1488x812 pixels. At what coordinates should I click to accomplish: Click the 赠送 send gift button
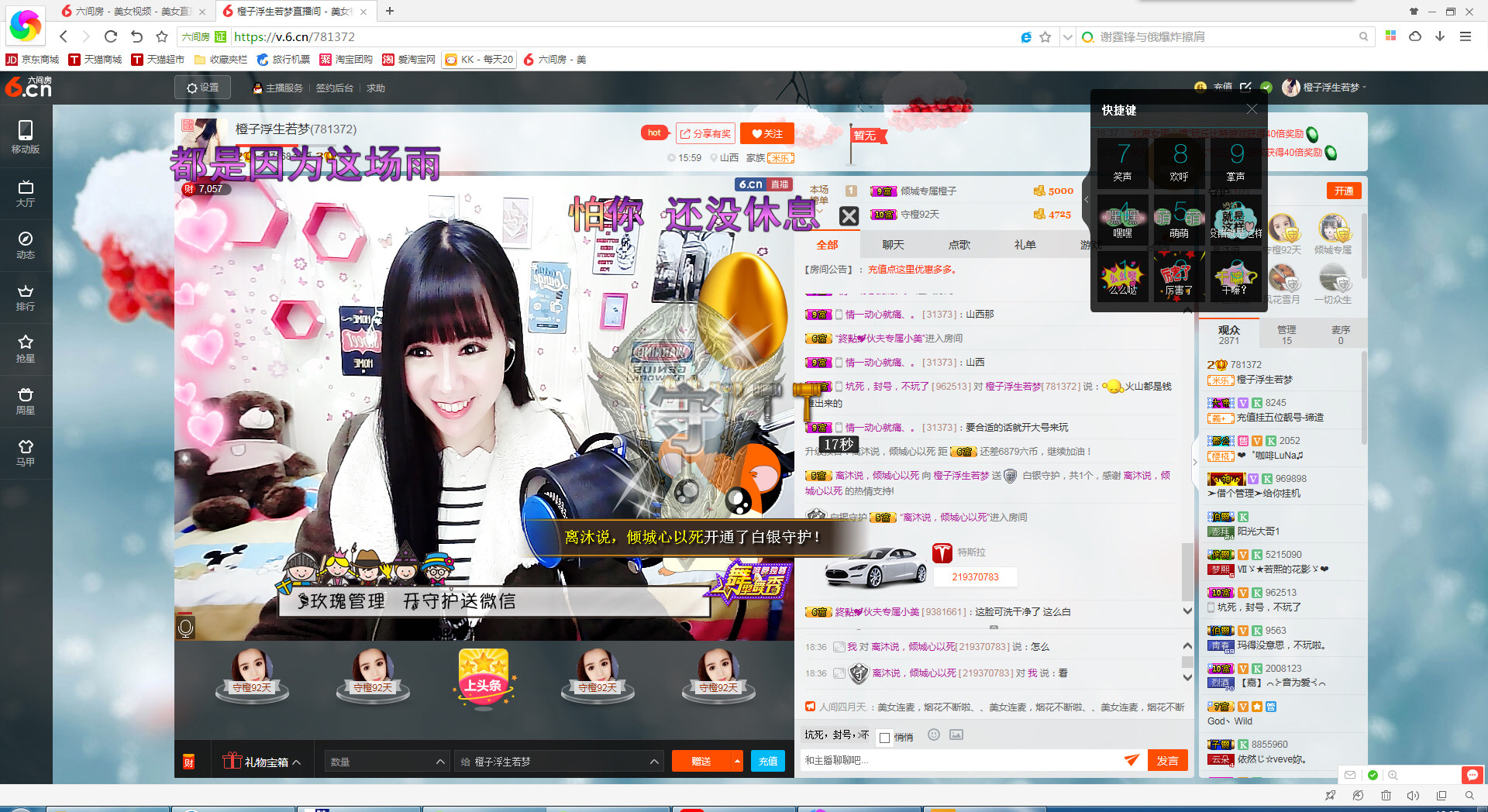701,762
